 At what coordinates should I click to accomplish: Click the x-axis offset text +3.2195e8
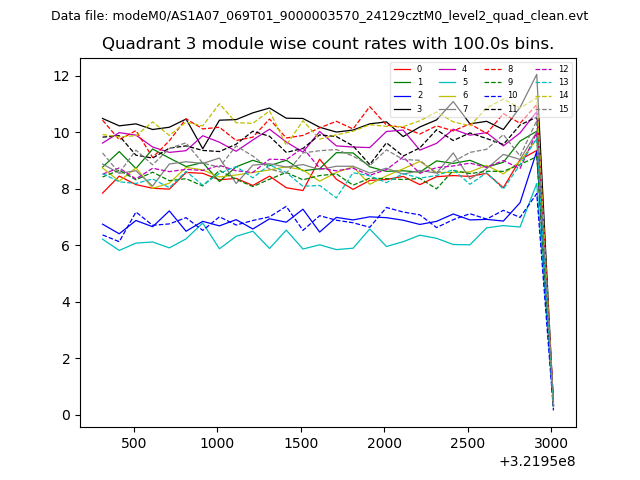point(537,461)
